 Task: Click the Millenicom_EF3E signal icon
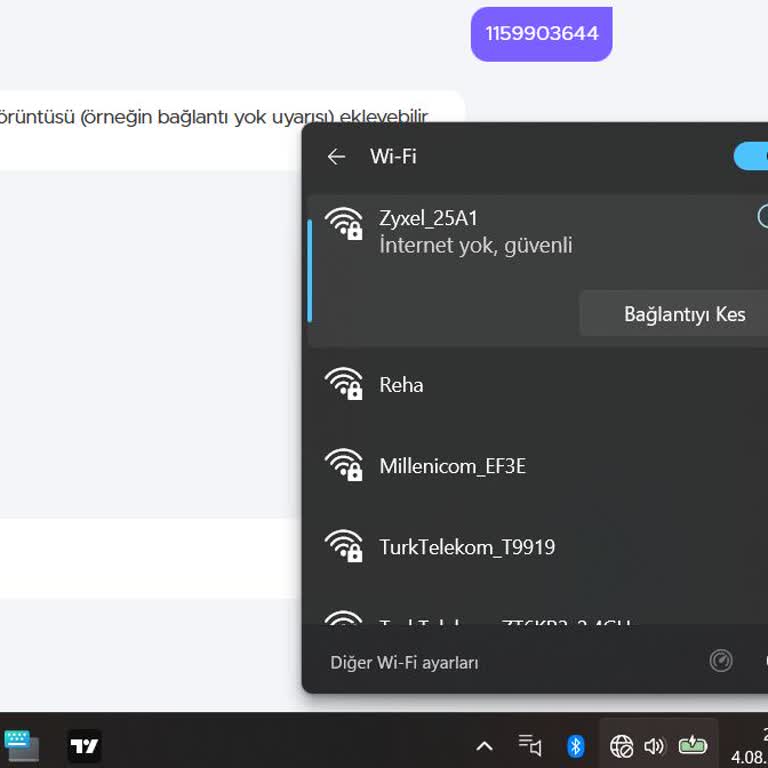click(344, 465)
